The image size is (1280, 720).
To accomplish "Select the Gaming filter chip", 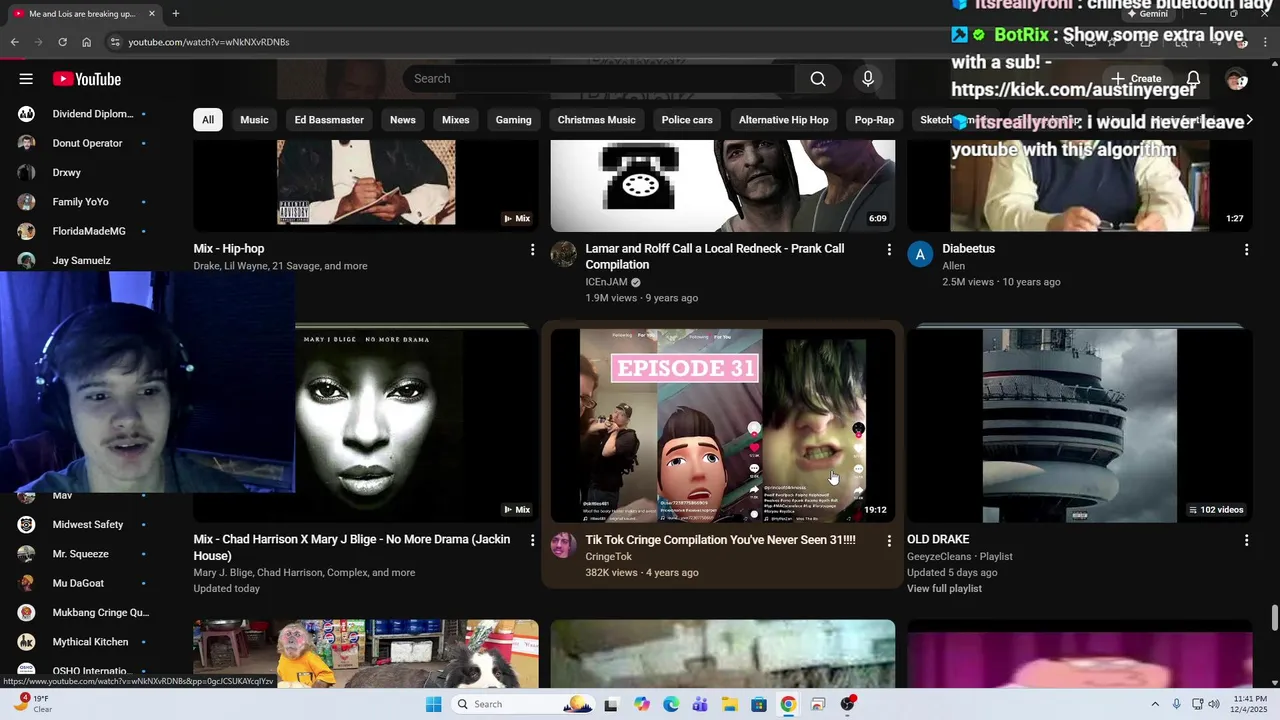I will pos(513,120).
